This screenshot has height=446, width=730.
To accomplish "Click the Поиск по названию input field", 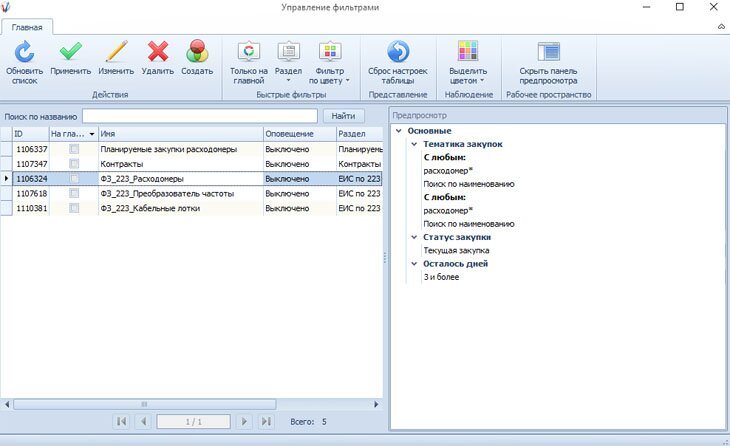I will (x=199, y=117).
